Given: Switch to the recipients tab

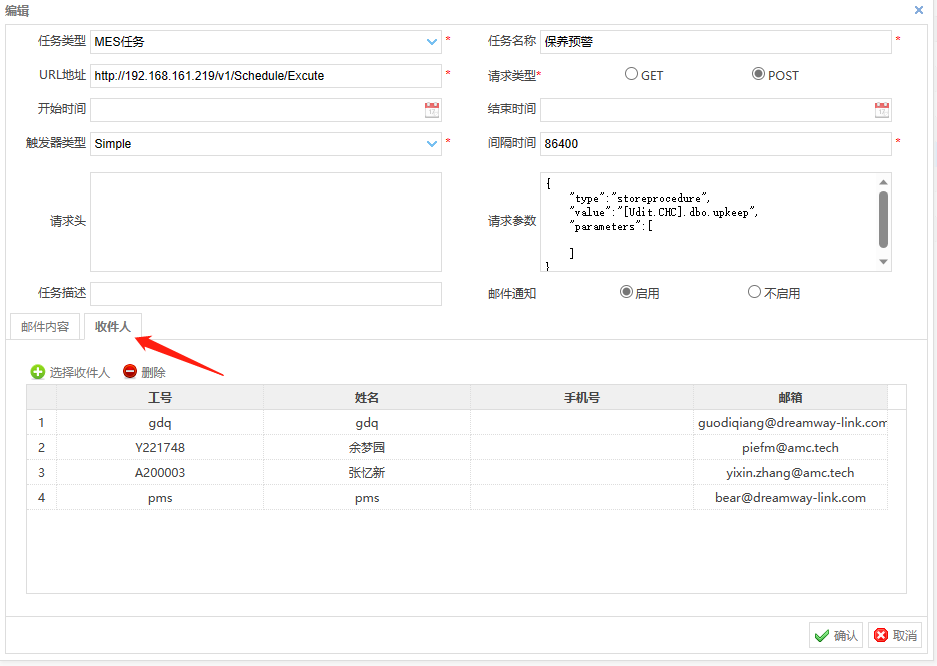Looking at the screenshot, I should [113, 327].
